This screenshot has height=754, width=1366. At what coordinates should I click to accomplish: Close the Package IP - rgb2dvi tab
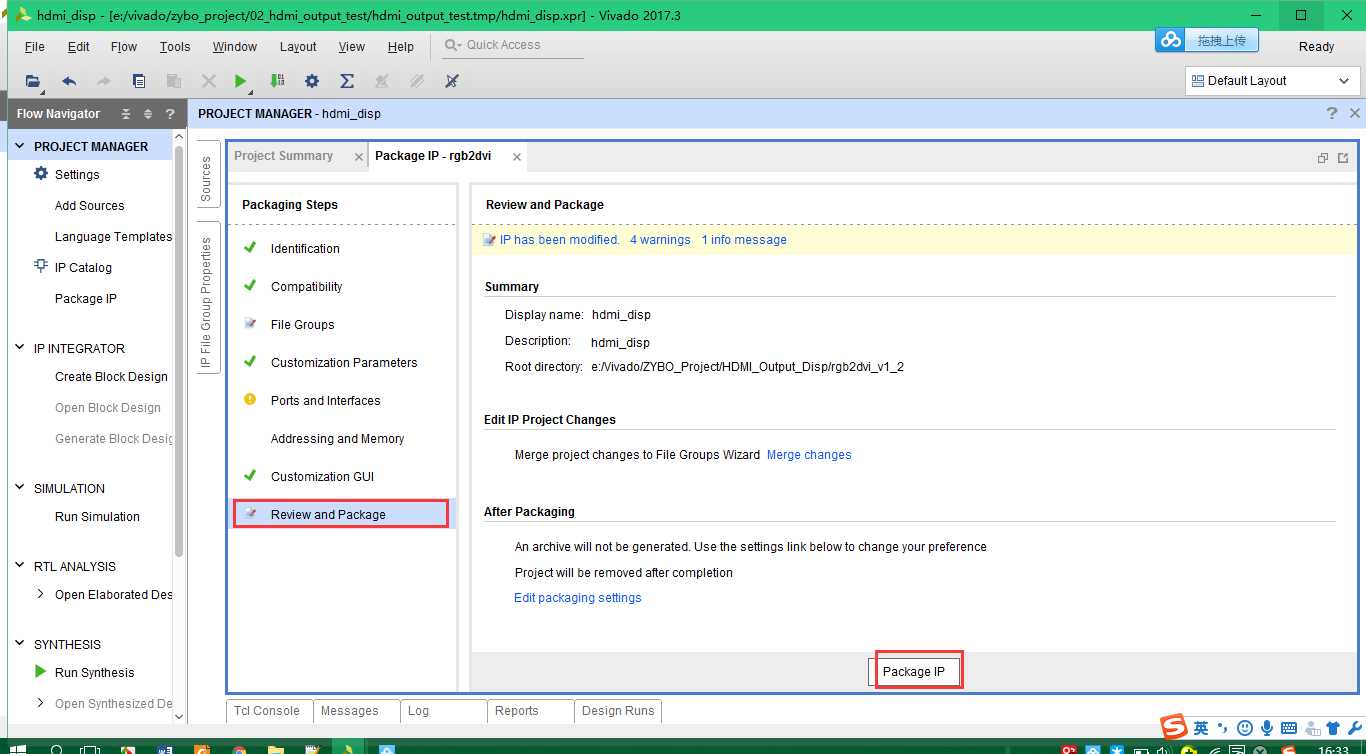coord(517,157)
